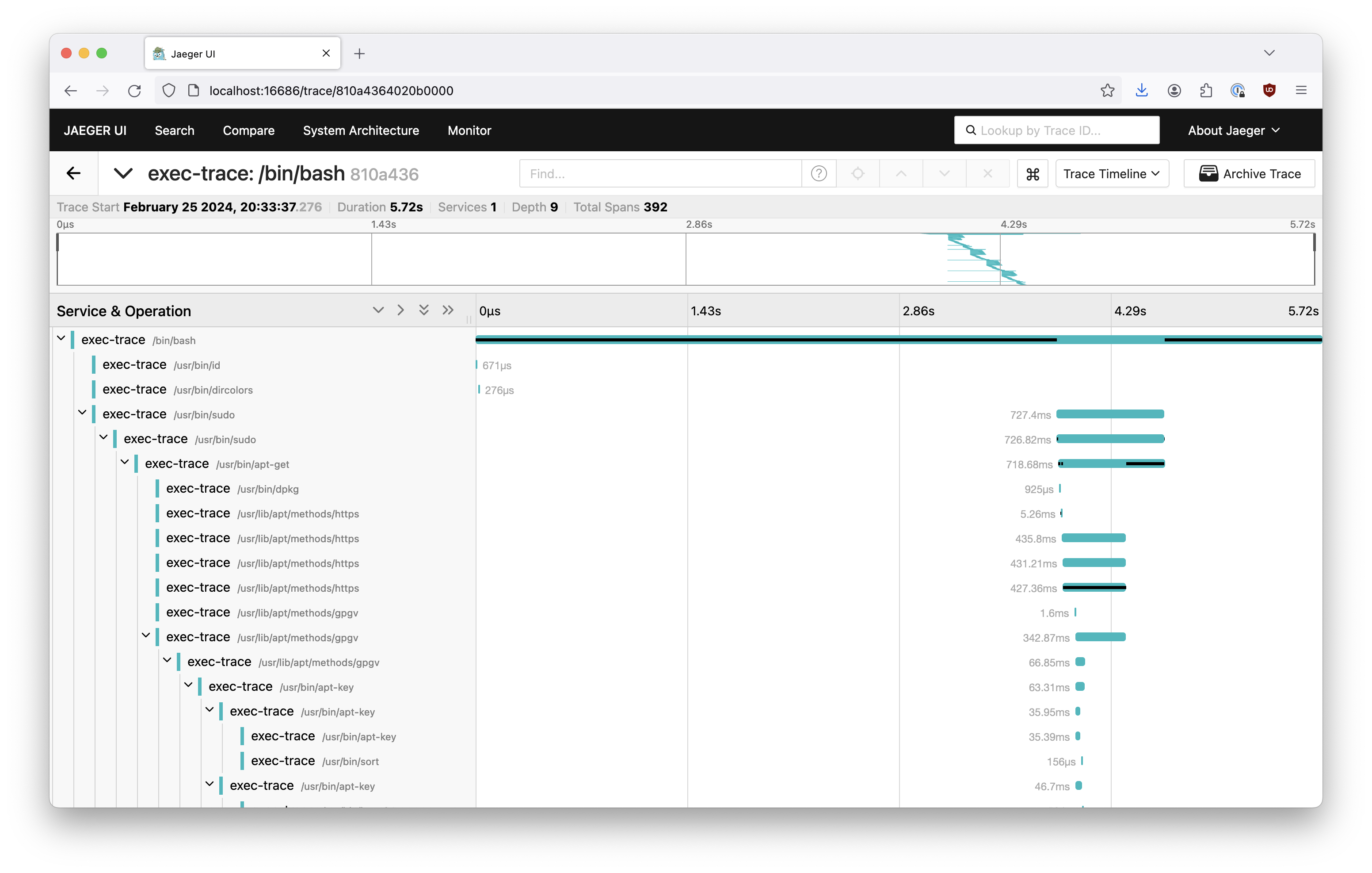Viewport: 1372px width, 873px height.
Task: Go to the Compare tab
Action: click(x=248, y=130)
